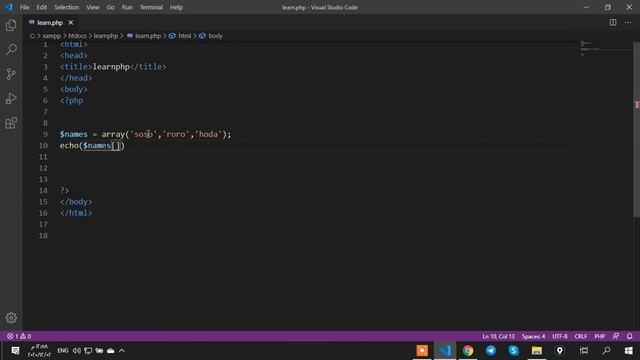Image resolution: width=640 pixels, height=360 pixels.
Task: Open the Action Center notifications icon
Action: point(15,351)
